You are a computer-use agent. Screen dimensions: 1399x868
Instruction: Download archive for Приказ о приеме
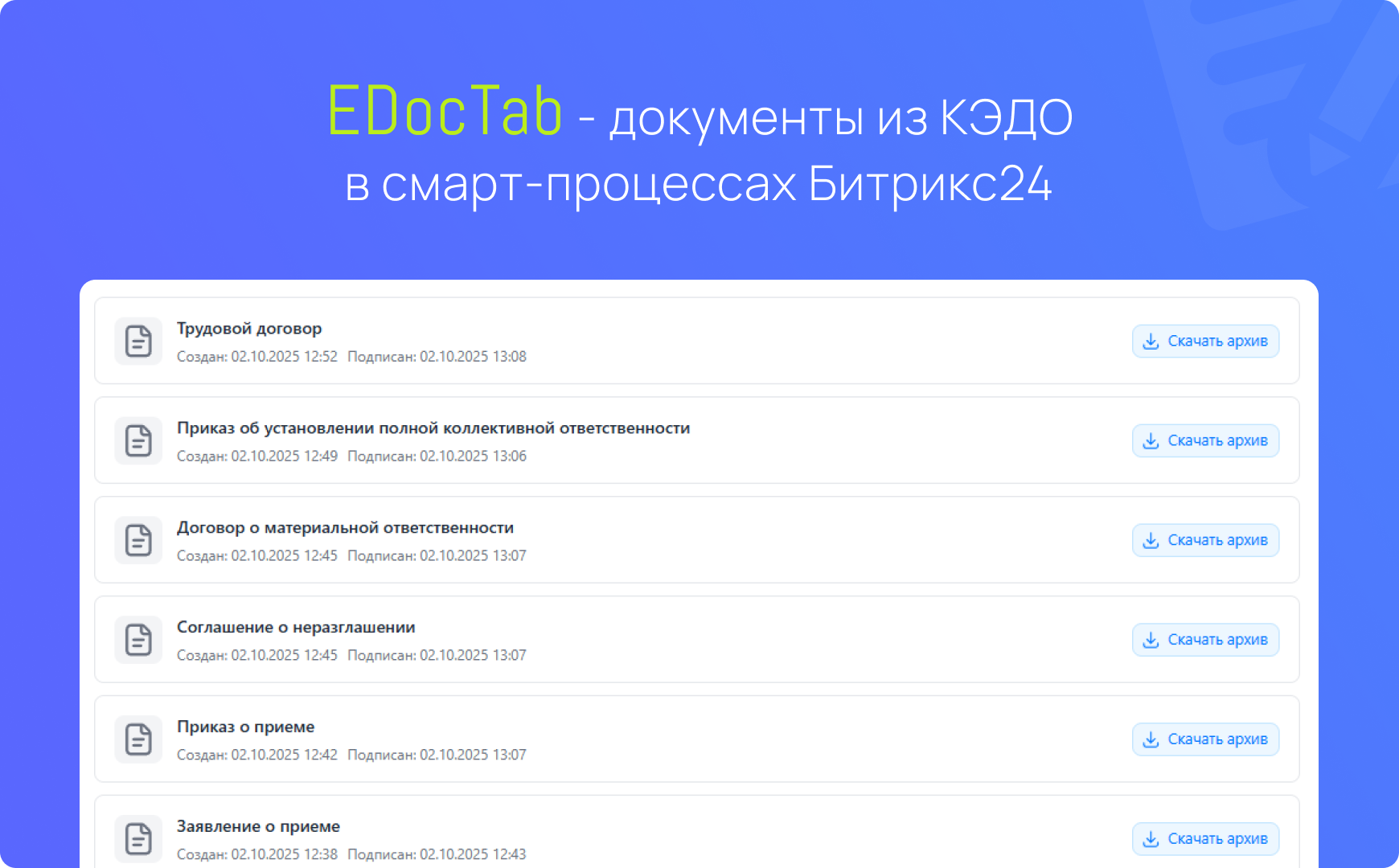pyautogui.click(x=1205, y=739)
